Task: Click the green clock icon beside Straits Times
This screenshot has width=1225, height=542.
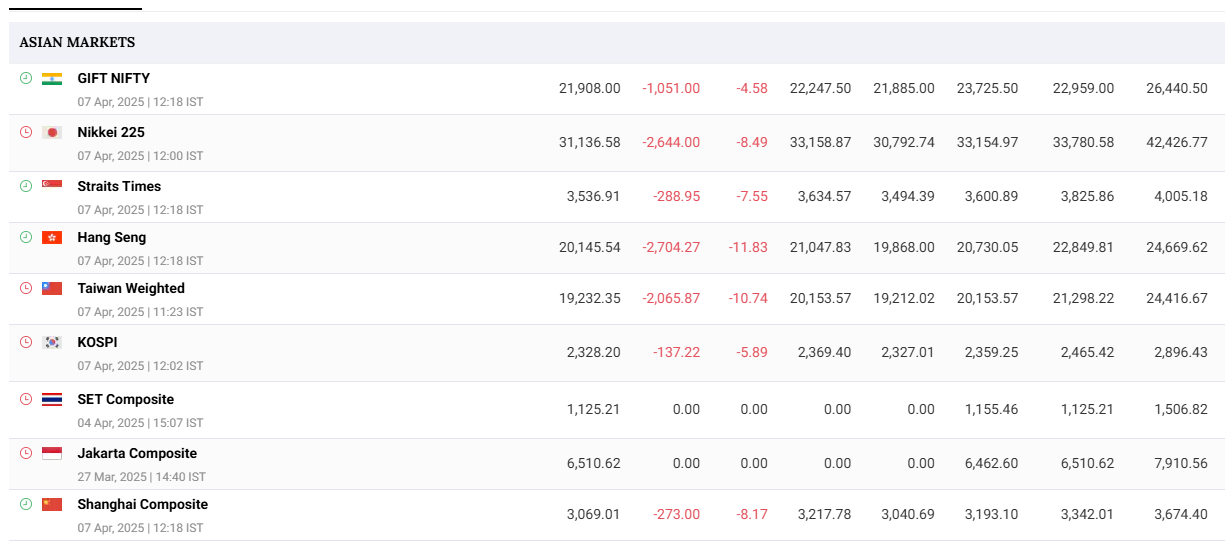Action: pos(26,186)
